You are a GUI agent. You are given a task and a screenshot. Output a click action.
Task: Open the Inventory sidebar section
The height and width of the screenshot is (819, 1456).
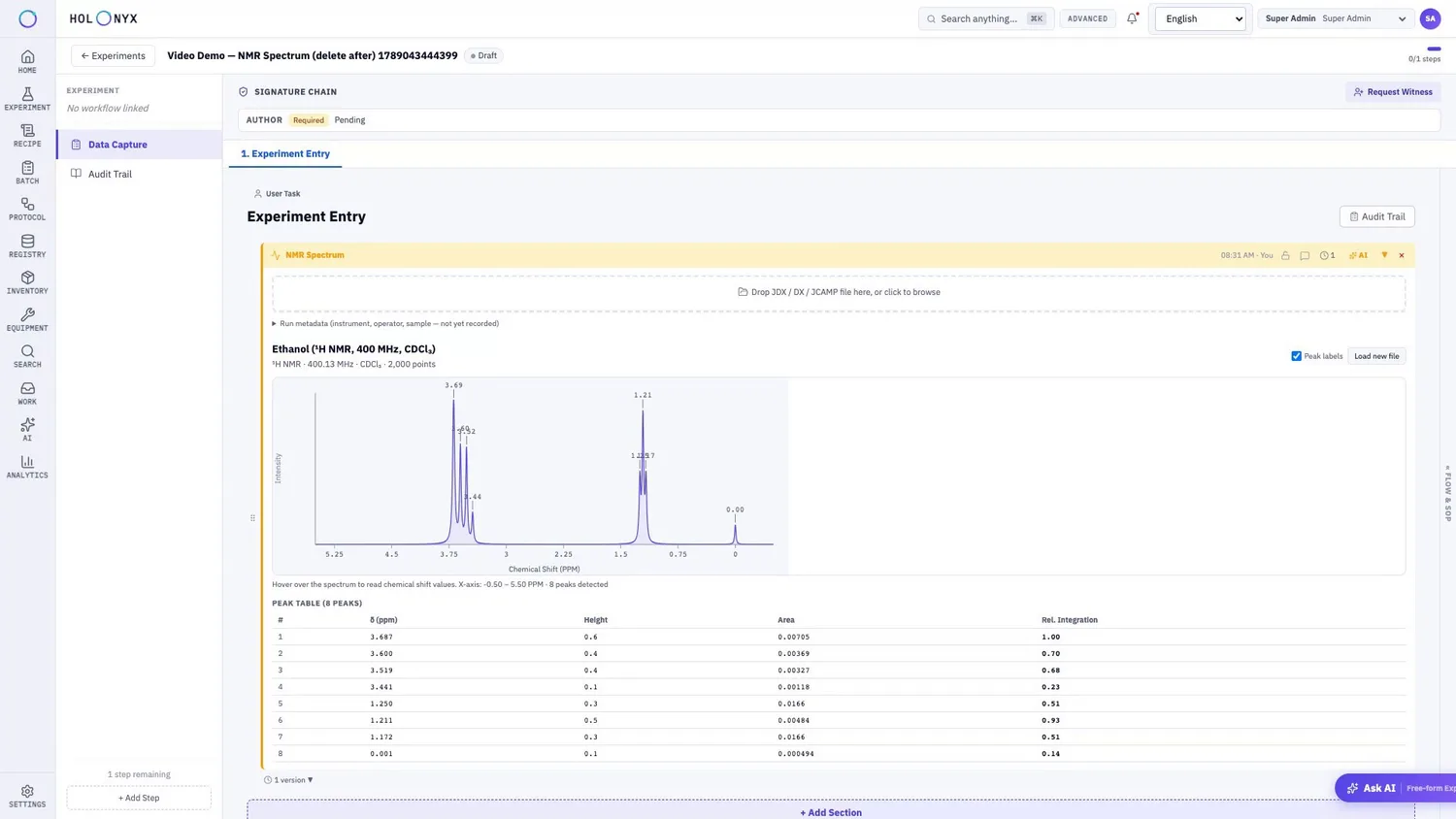pyautogui.click(x=27, y=283)
